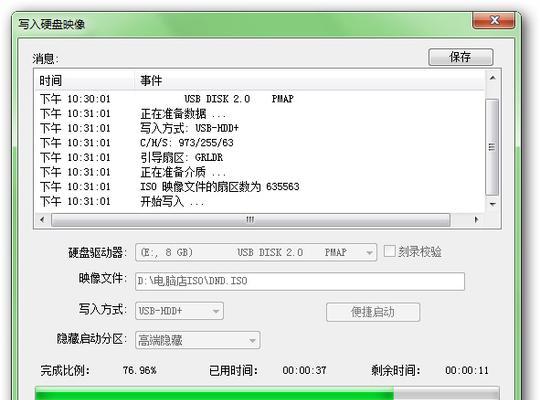The width and height of the screenshot is (540, 400).
Task: Click the vertical scrollbar thumb
Action: tap(492, 147)
